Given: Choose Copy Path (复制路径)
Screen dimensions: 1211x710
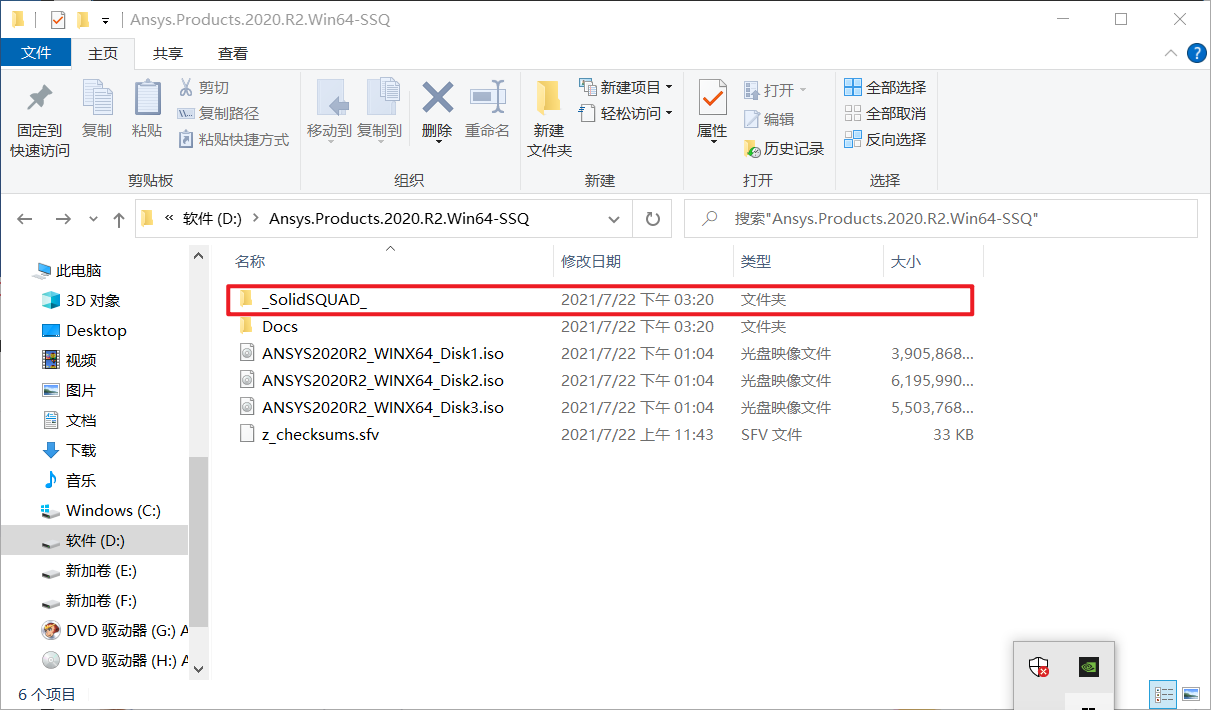Looking at the screenshot, I should click(218, 114).
